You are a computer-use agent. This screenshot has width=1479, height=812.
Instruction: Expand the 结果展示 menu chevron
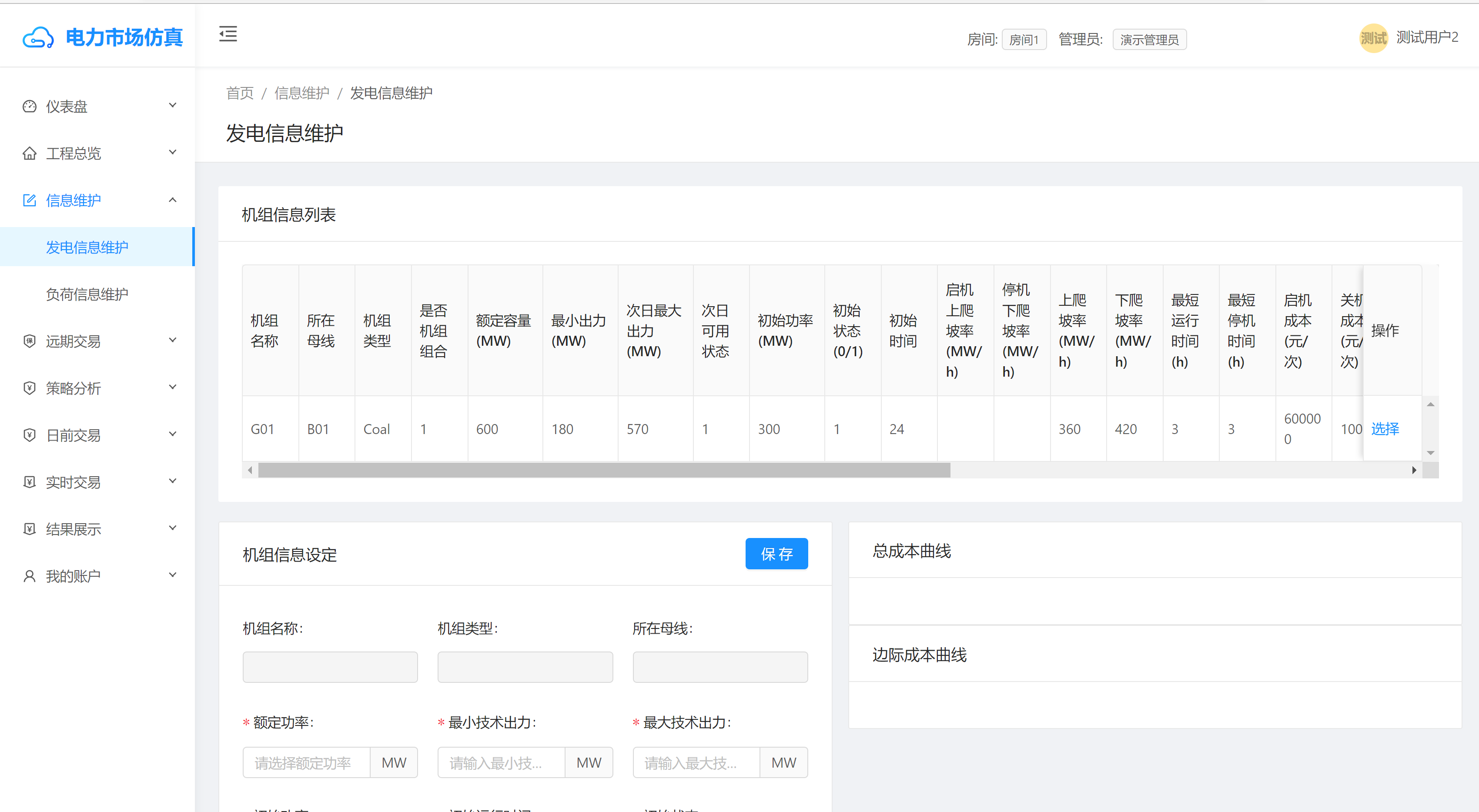point(172,528)
